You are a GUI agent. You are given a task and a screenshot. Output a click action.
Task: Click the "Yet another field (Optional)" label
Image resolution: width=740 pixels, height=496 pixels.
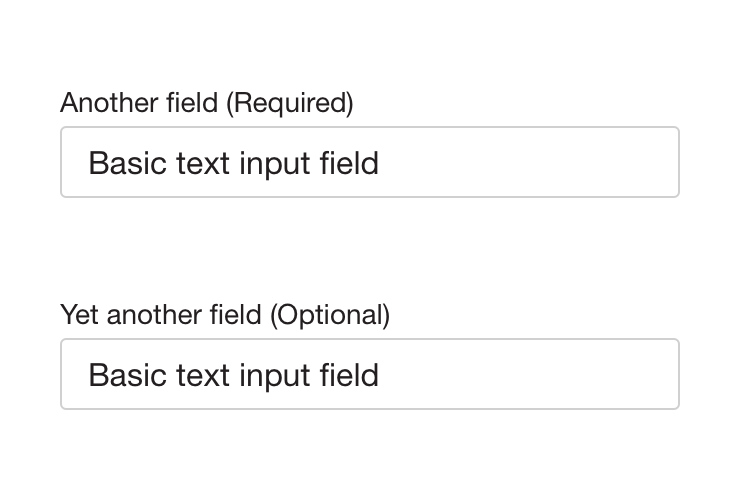point(225,315)
